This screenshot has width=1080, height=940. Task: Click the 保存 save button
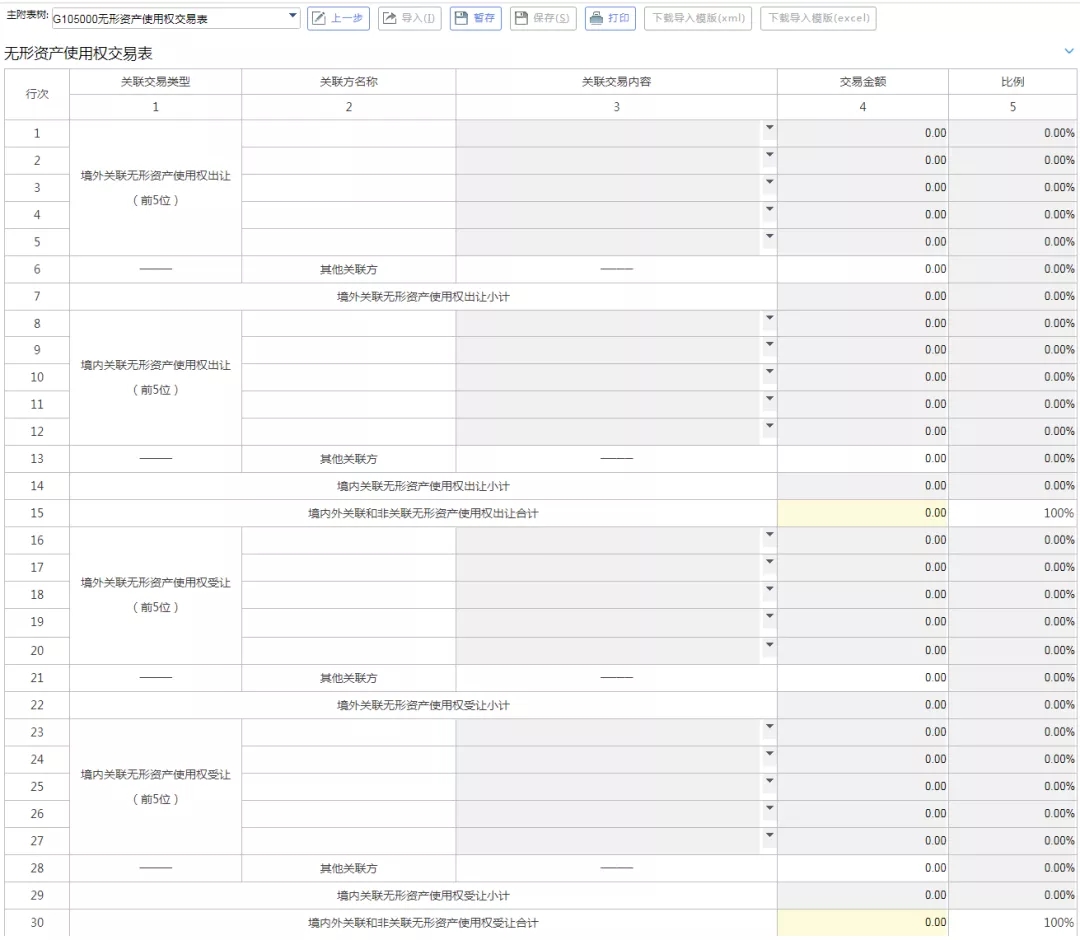click(x=543, y=18)
